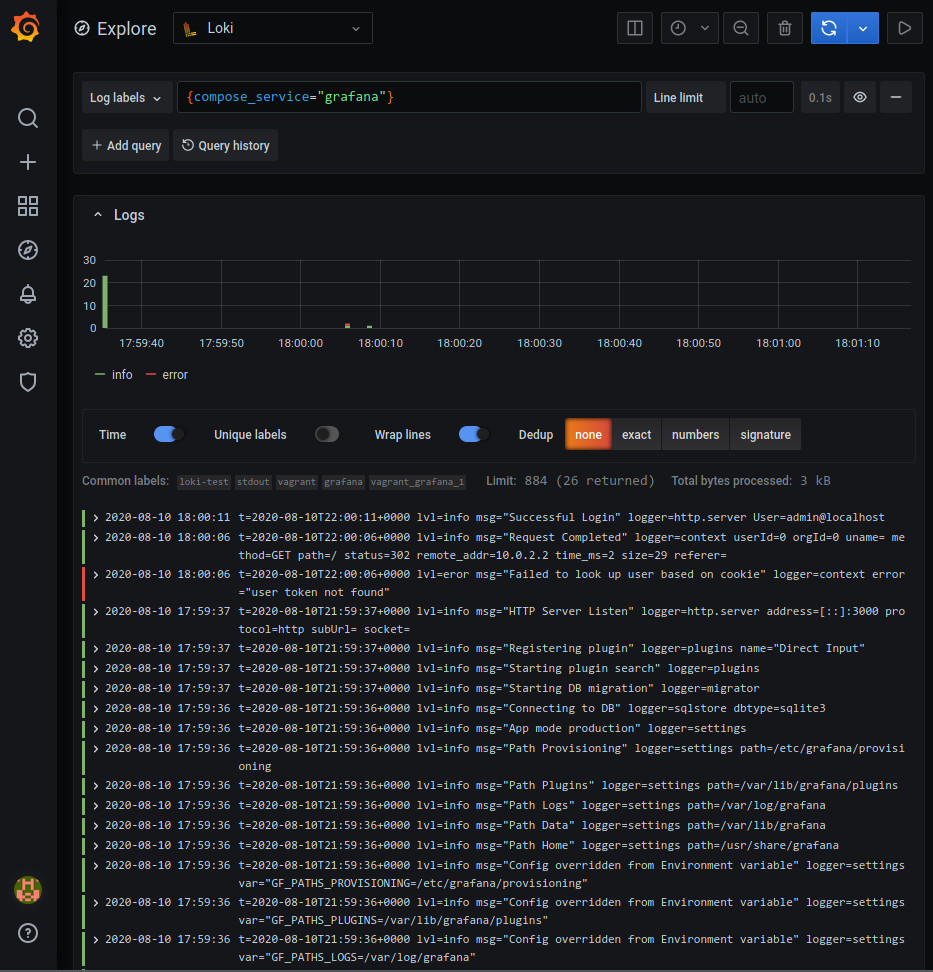Open the Help question mark icon
933x972 pixels.
(28, 933)
